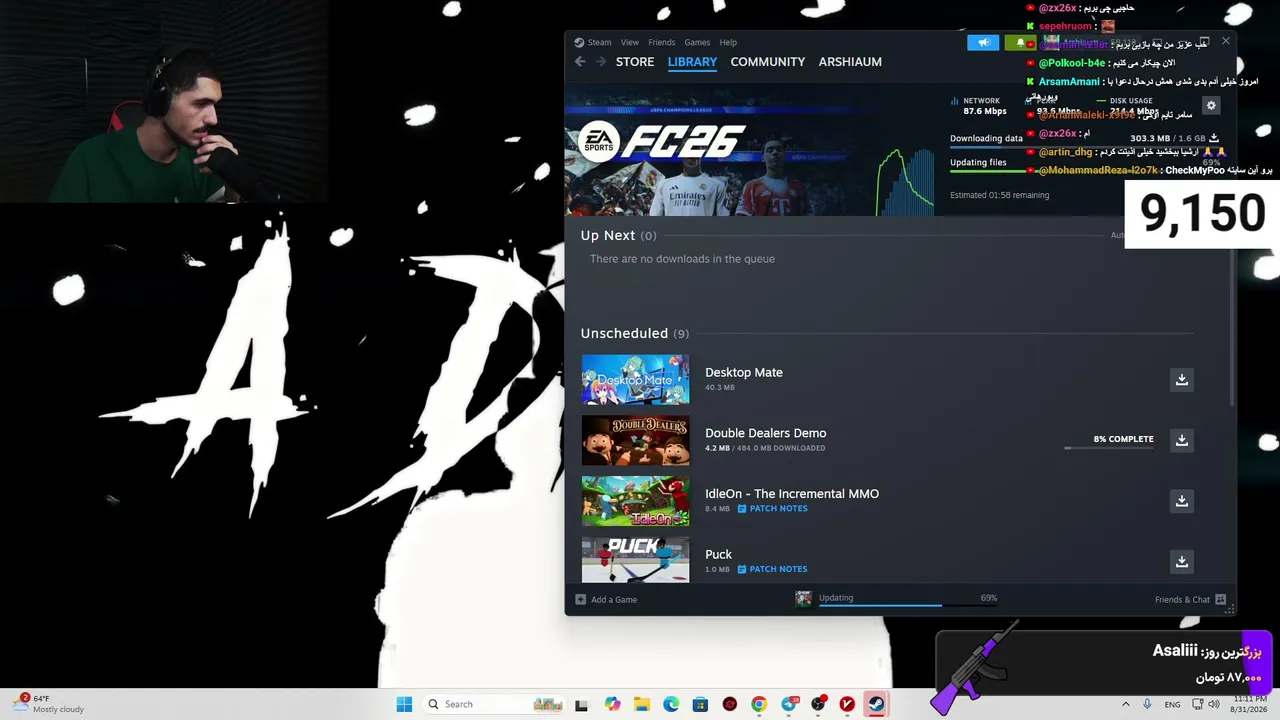1280x720 pixels.
Task: Open download settings gear
Action: (x=1211, y=105)
